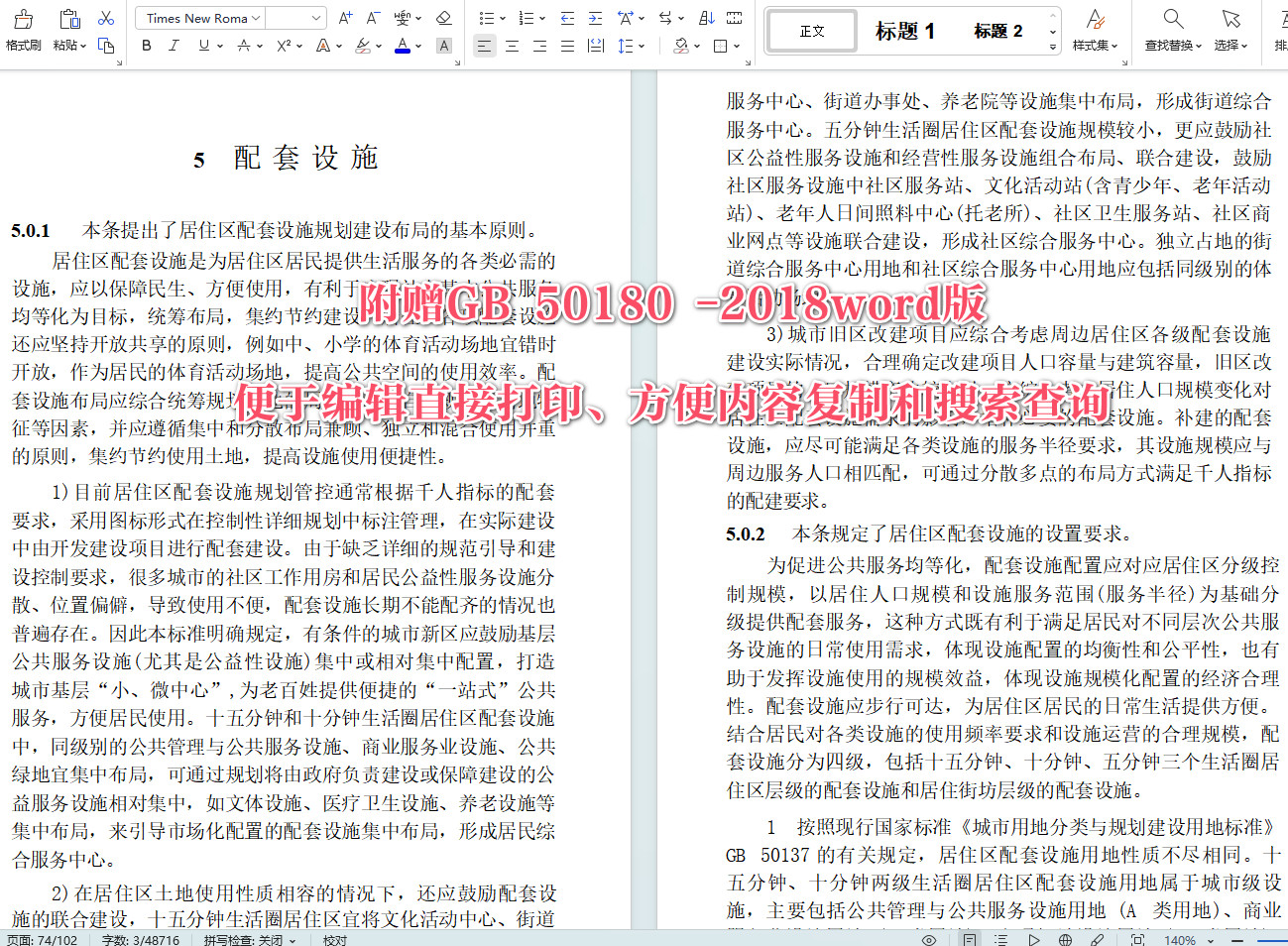This screenshot has height=946, width=1288.
Task: Click the fit-page zoom icon in status bar
Action: tap(1137, 939)
